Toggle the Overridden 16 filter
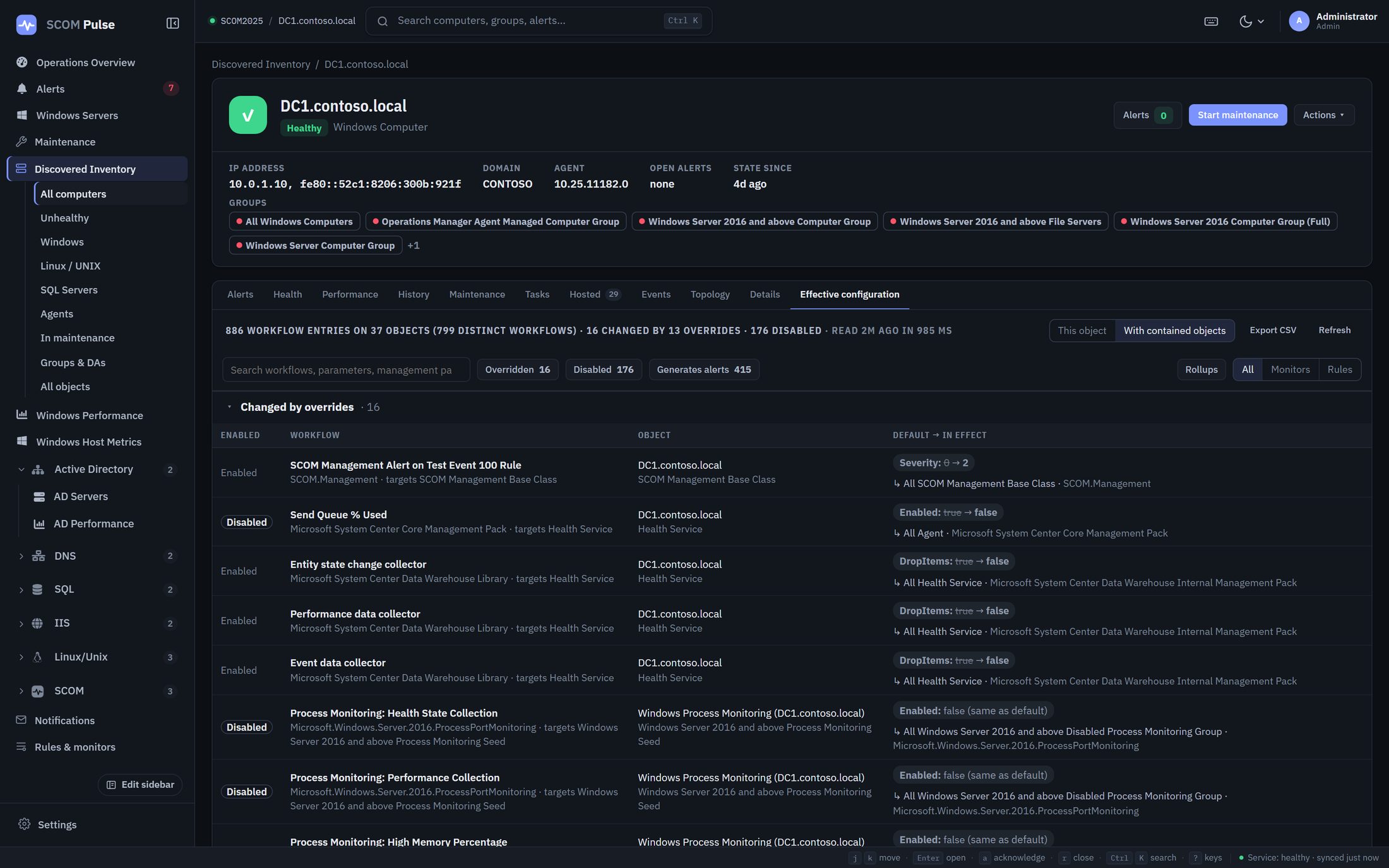1389x868 pixels. [x=518, y=369]
